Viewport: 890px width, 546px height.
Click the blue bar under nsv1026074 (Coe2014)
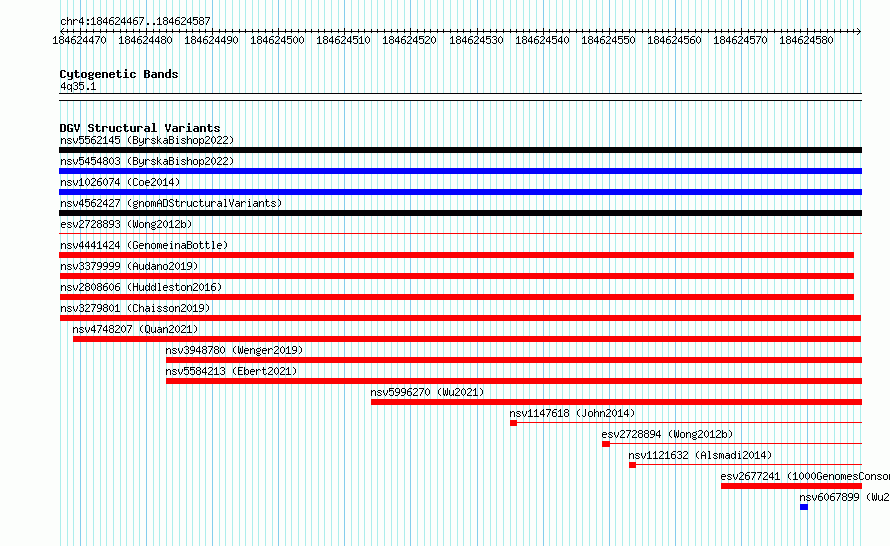(x=460, y=192)
